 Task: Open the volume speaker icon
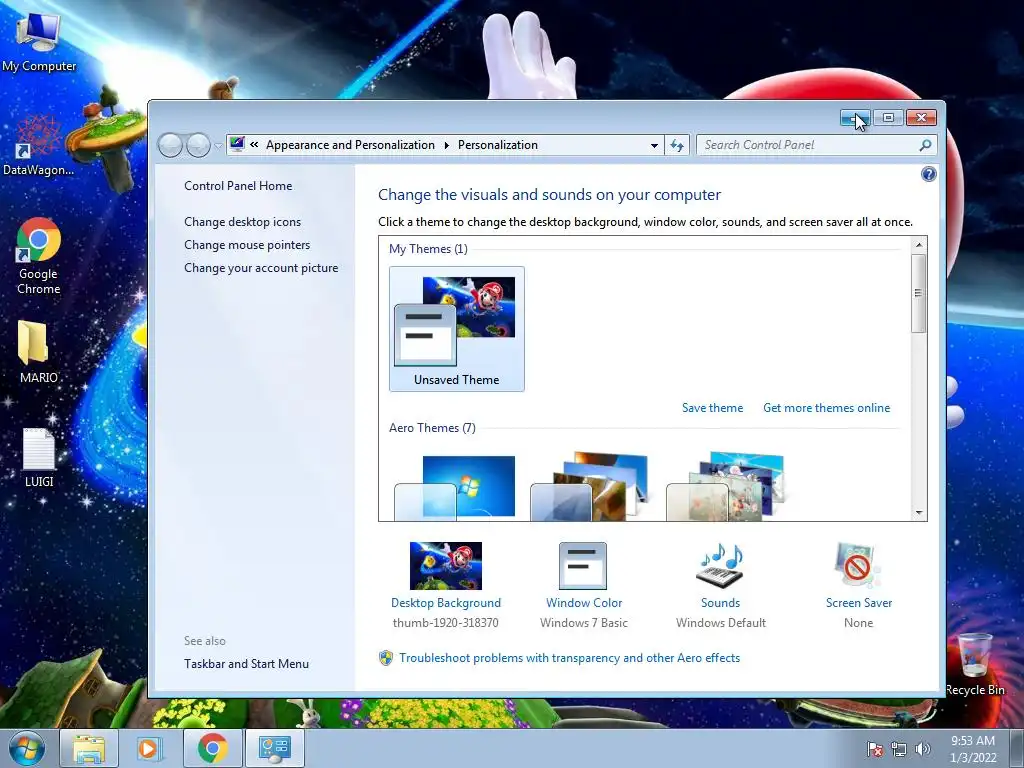923,749
